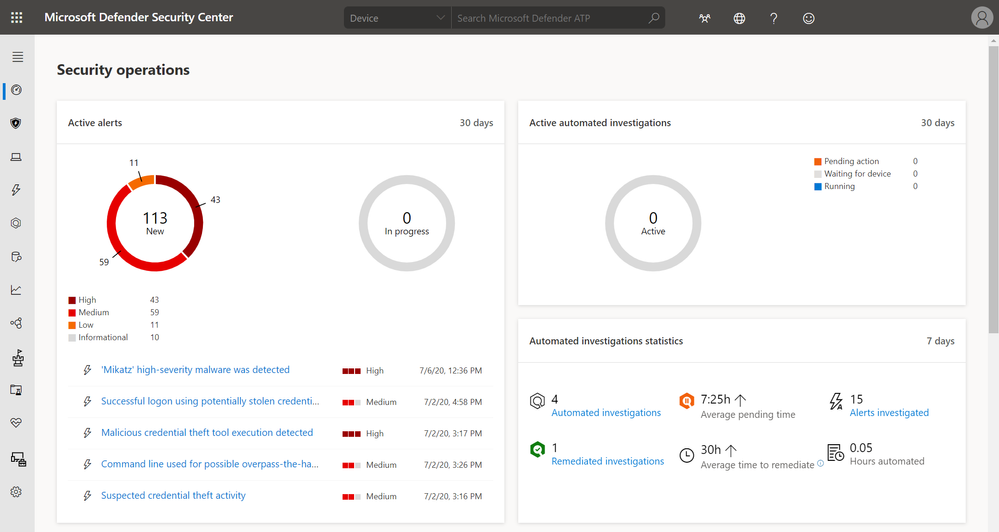
Task: Click the Waiting for device legend label
Action: [858, 174]
